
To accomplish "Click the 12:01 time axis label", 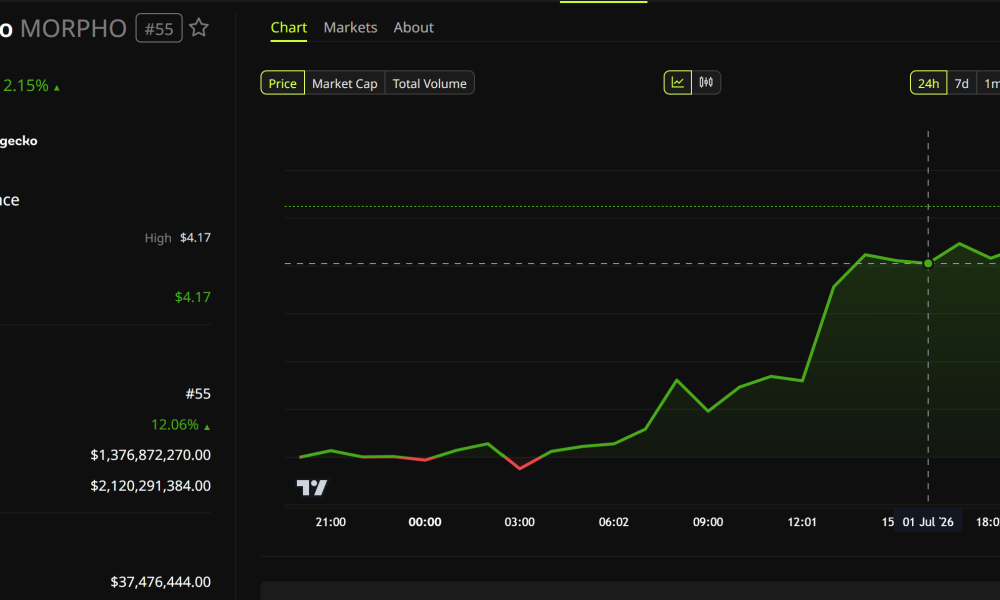I will [x=802, y=522].
